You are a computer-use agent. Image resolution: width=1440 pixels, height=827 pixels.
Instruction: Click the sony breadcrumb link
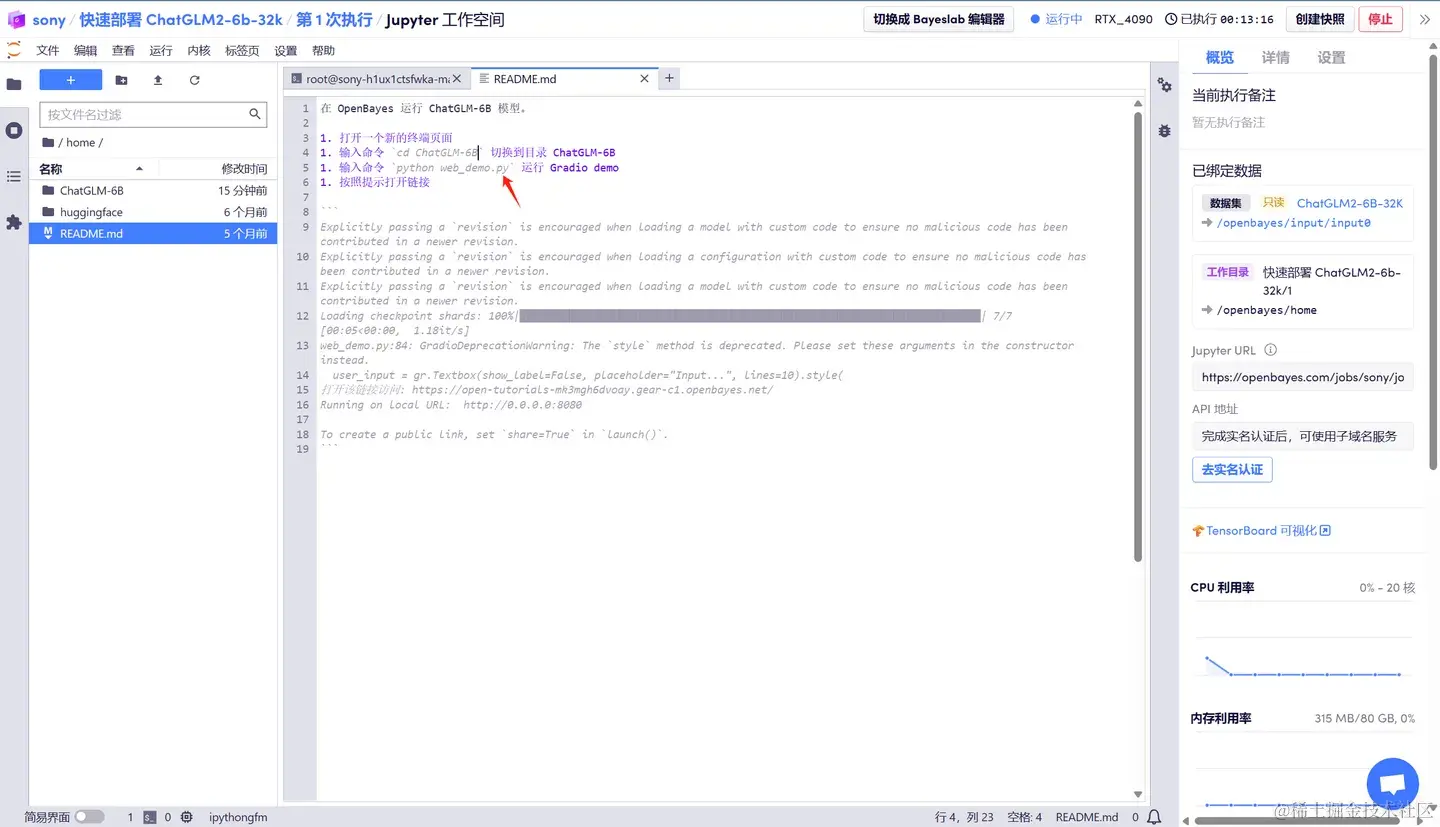coord(49,20)
